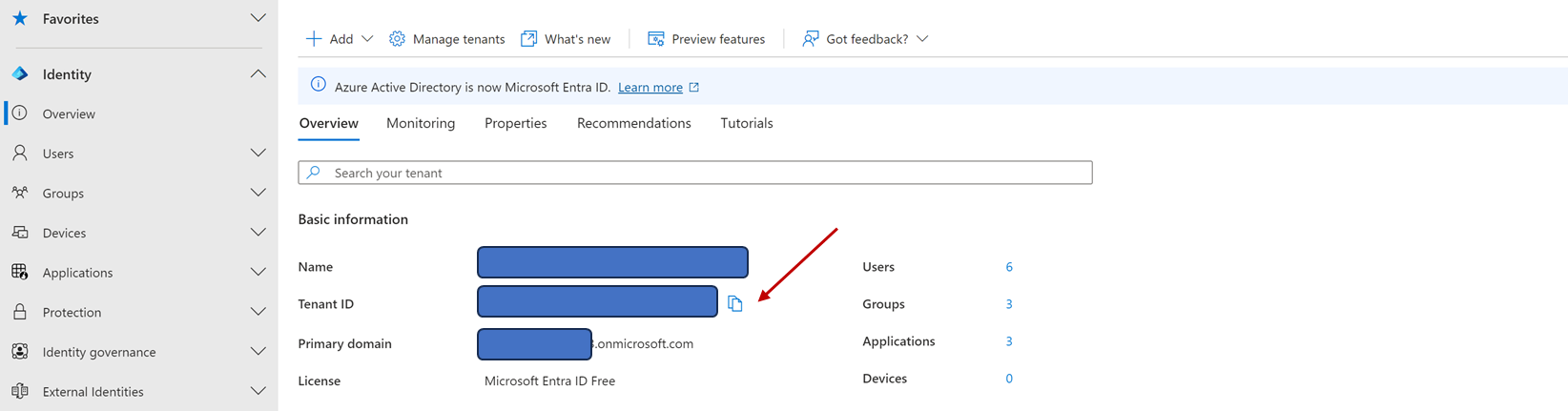Click the Manage tenants gear icon
1568x411 pixels.
tap(397, 39)
